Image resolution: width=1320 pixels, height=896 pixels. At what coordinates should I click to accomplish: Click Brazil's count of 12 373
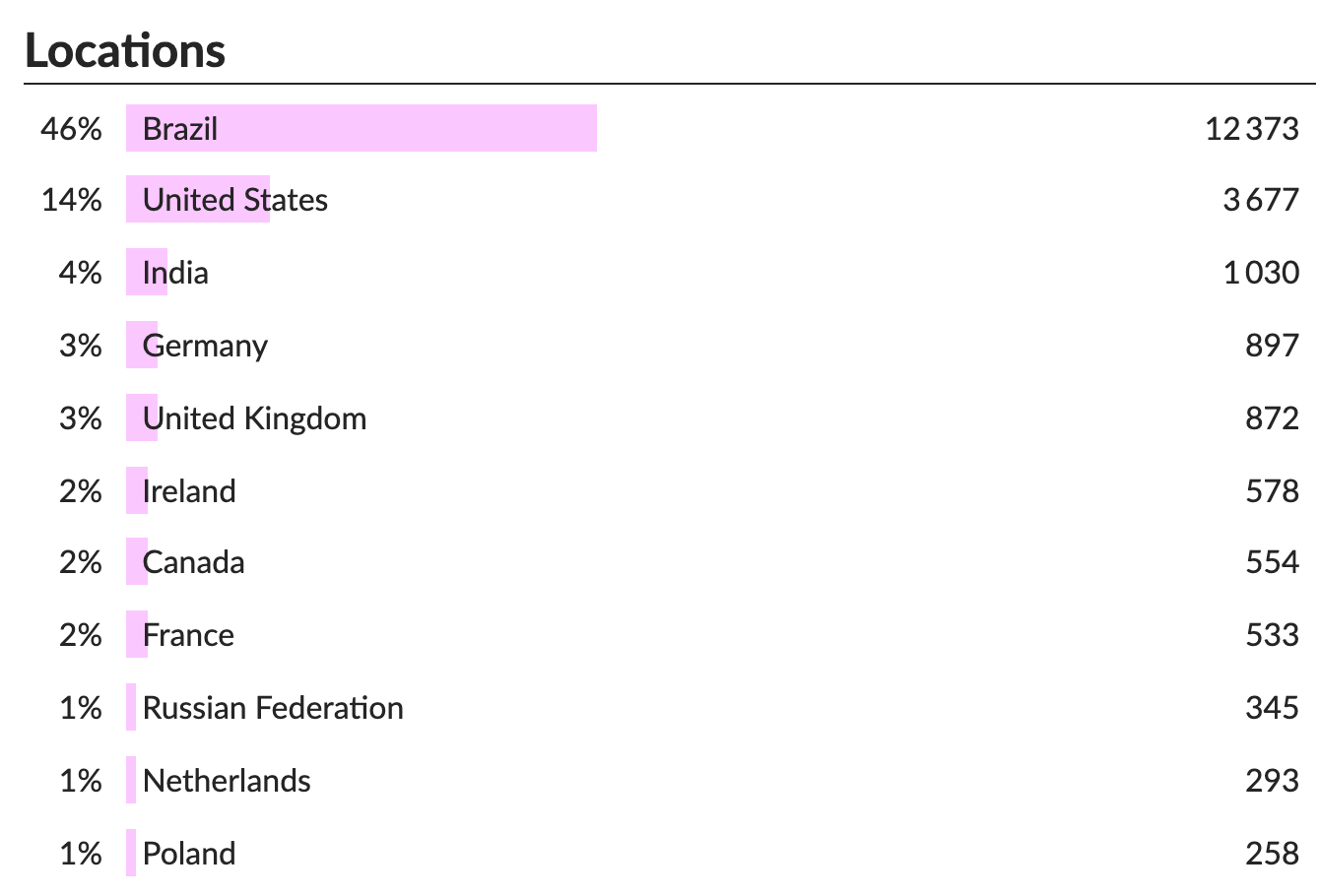point(1251,129)
